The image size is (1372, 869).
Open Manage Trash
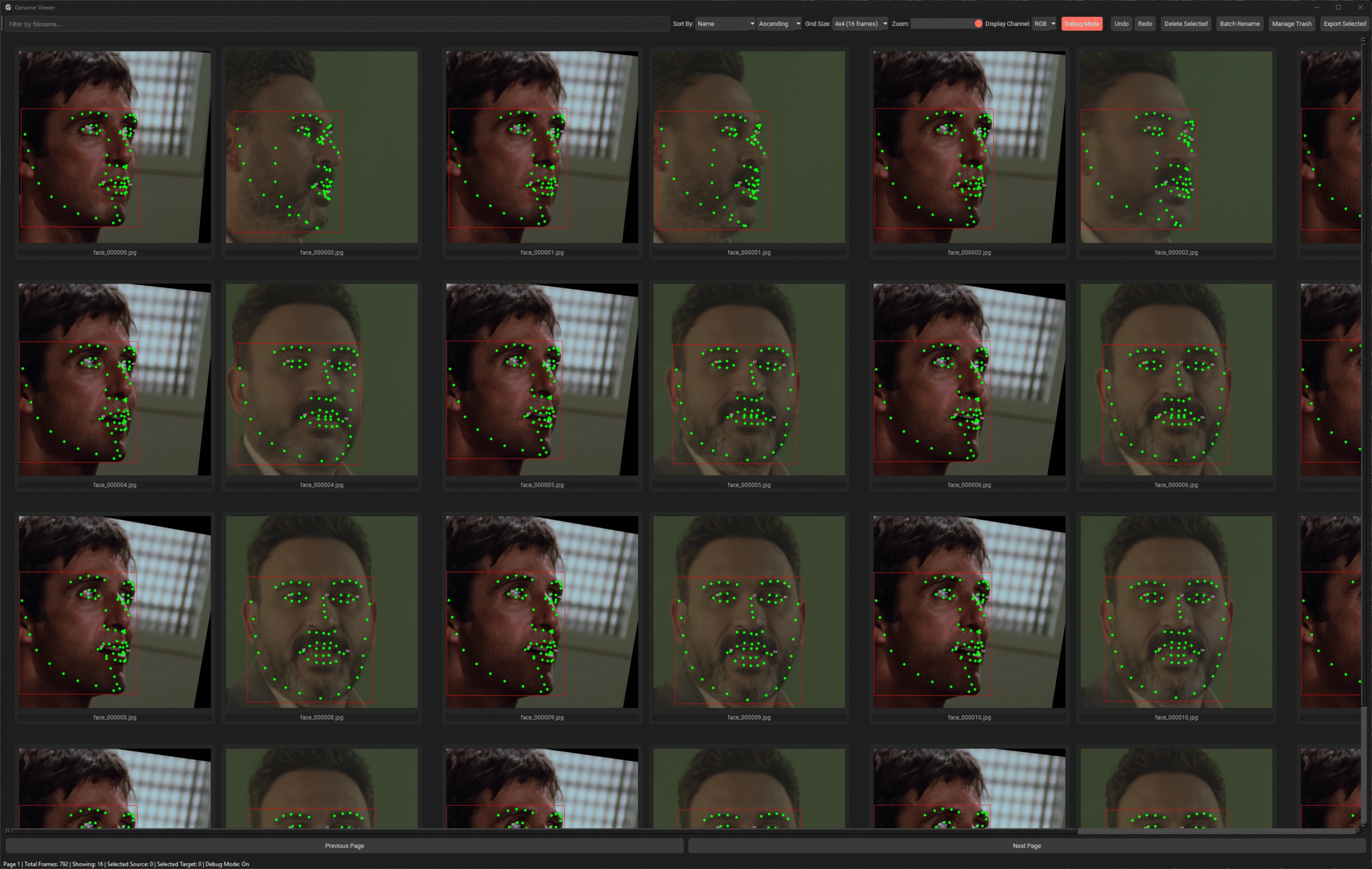click(x=1291, y=24)
